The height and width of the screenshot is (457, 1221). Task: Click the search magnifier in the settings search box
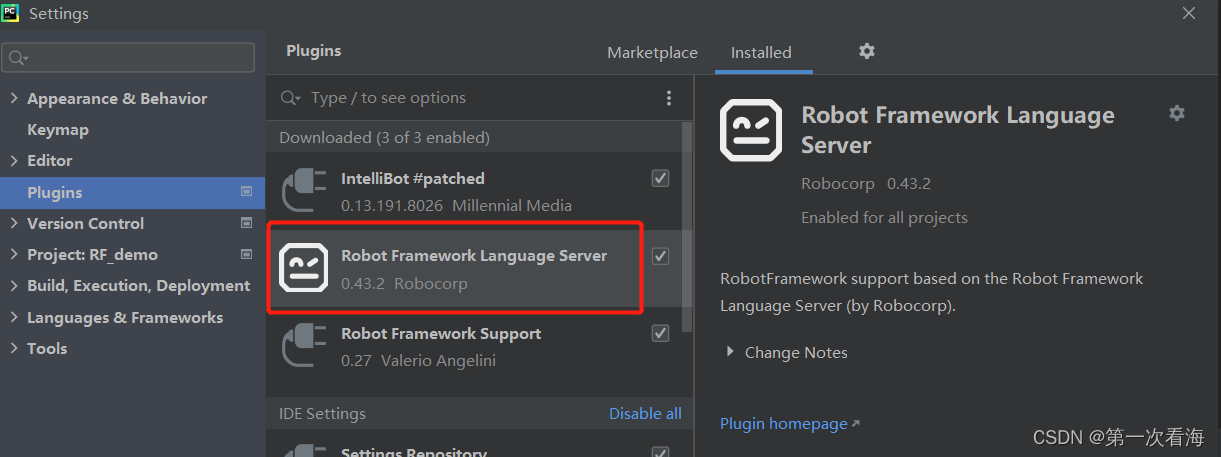tap(18, 58)
